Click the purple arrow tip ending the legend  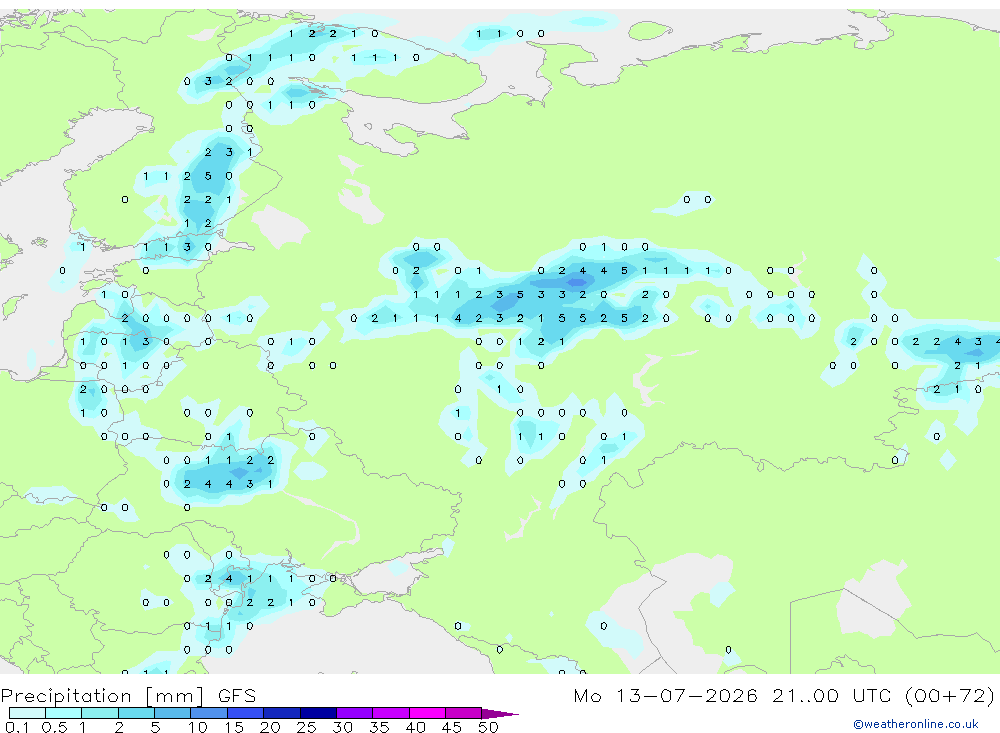(500, 713)
